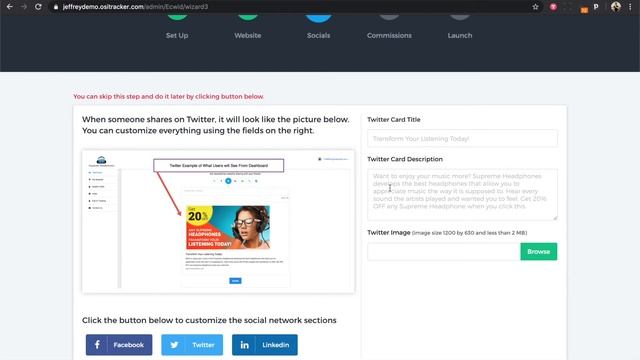Click the address bar URL
The height and width of the screenshot is (360, 640).
click(135, 7)
